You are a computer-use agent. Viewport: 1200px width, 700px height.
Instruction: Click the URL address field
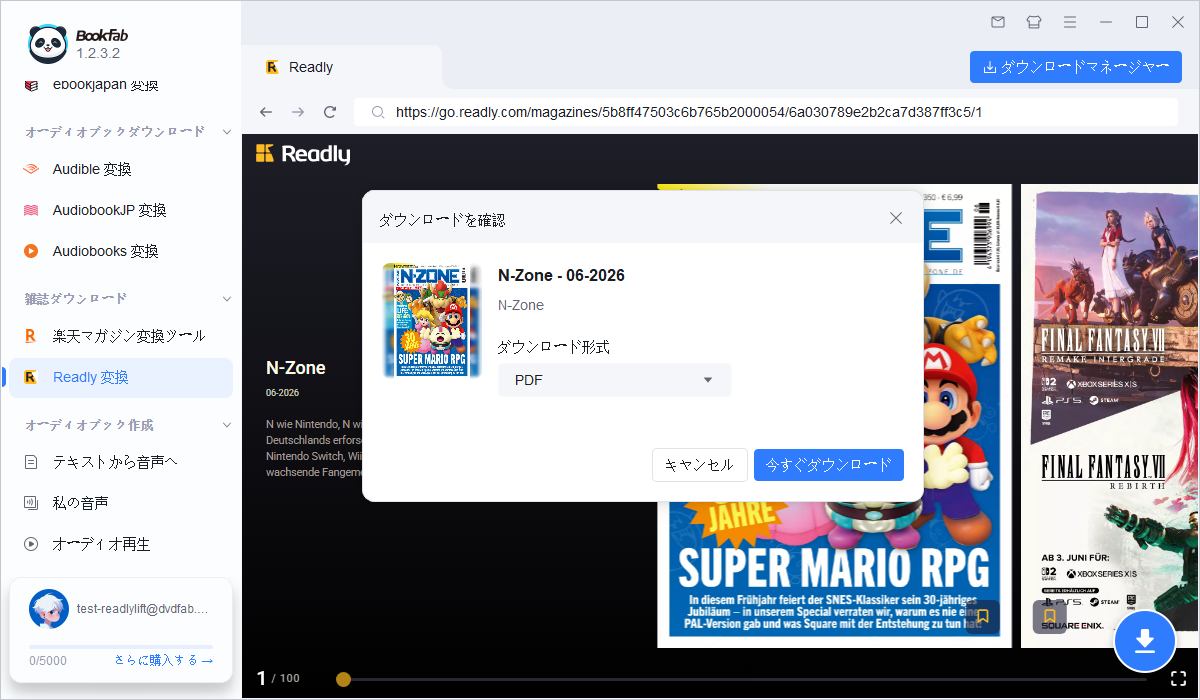768,112
